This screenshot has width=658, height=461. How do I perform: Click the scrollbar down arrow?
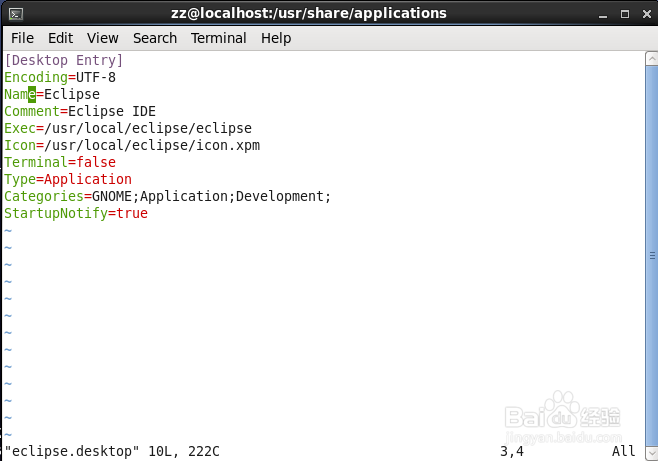point(651,453)
